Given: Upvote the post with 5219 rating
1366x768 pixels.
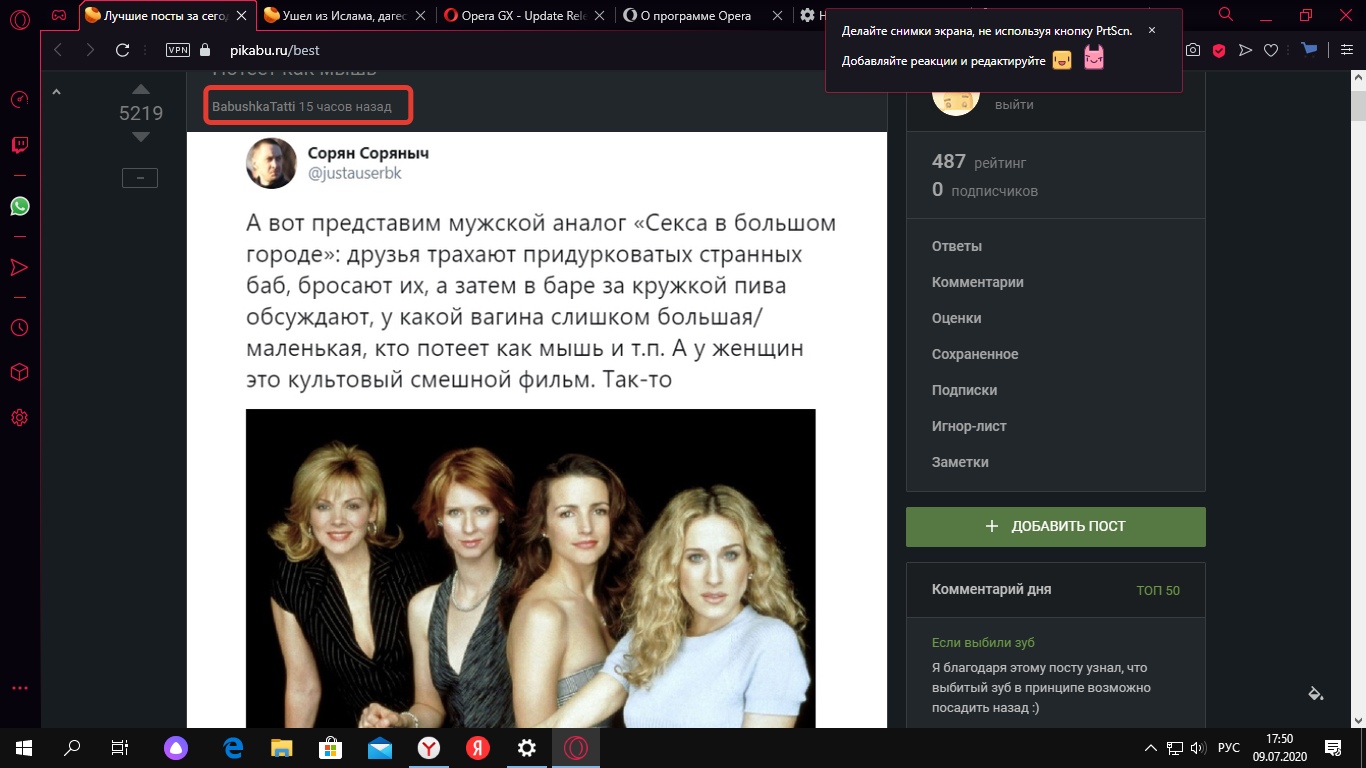Looking at the screenshot, I should [x=141, y=90].
